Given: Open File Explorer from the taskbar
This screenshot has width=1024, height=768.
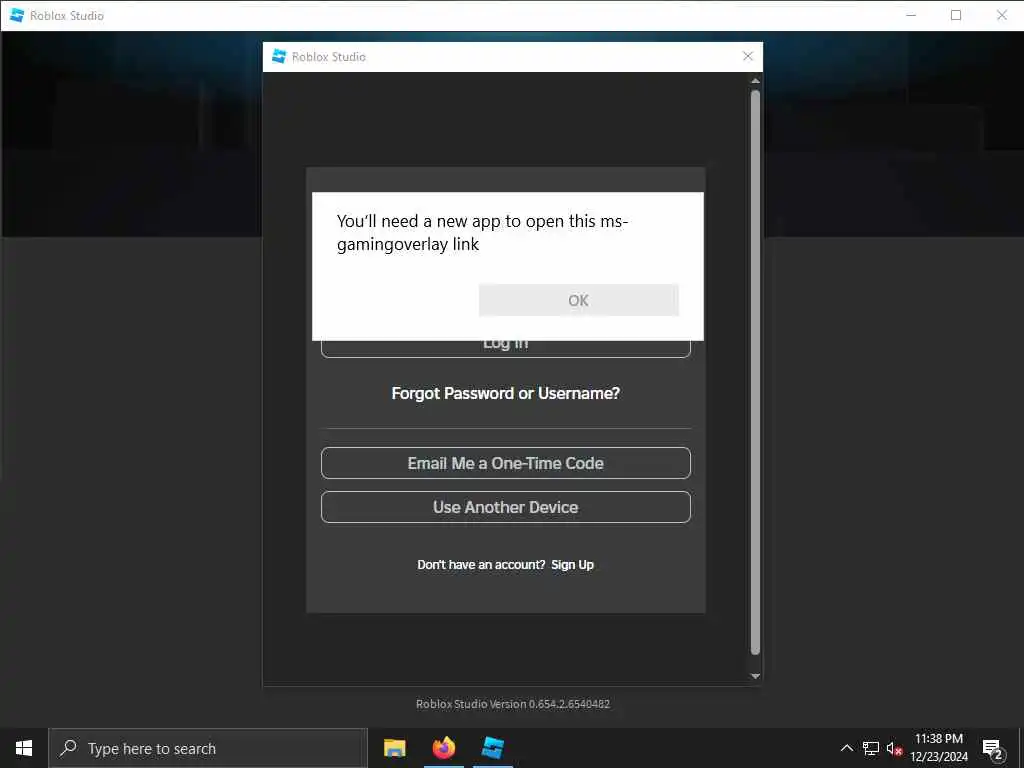Looking at the screenshot, I should point(394,748).
